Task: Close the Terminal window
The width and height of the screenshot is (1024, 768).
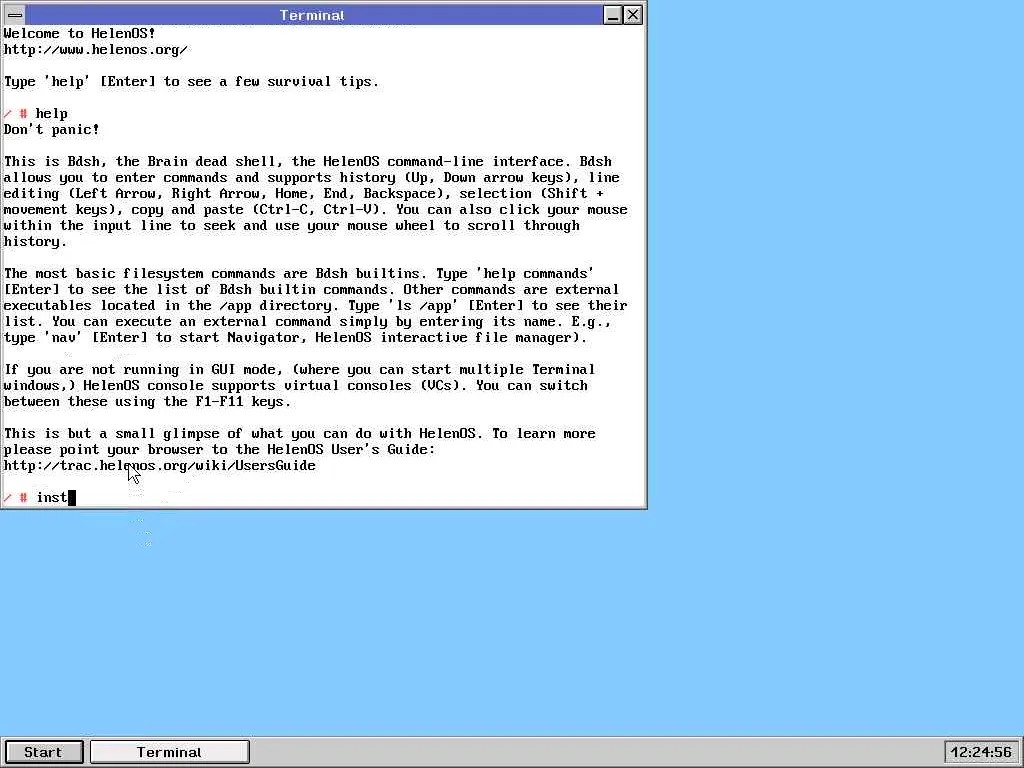Action: click(633, 15)
